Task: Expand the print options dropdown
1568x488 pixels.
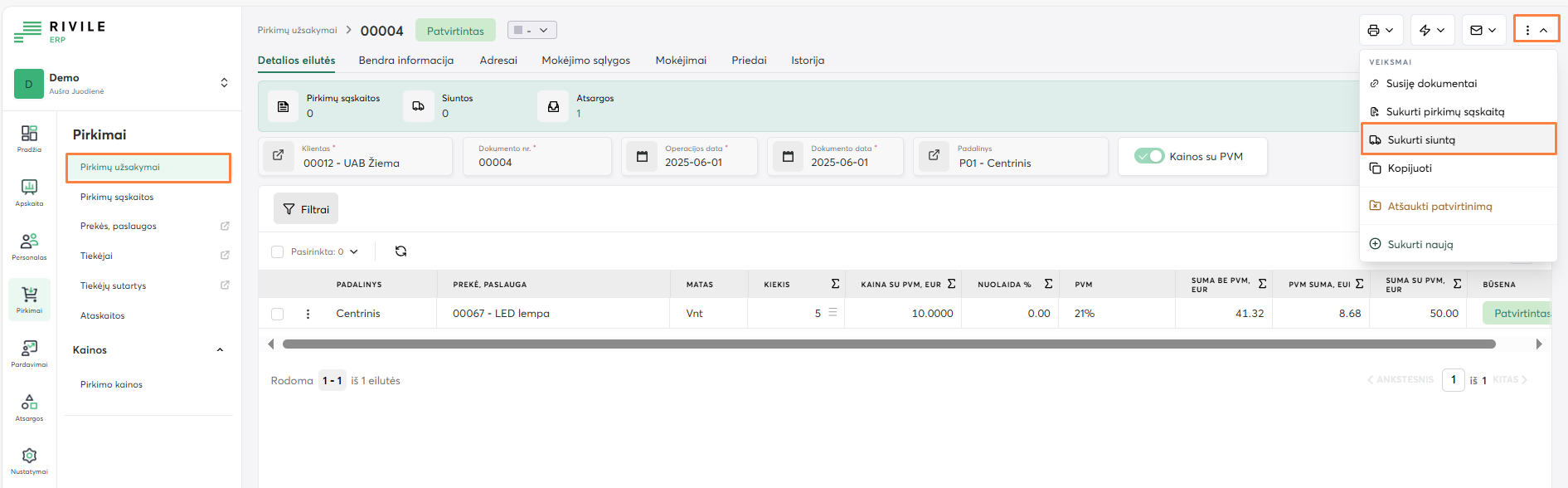Action: coord(1381,30)
